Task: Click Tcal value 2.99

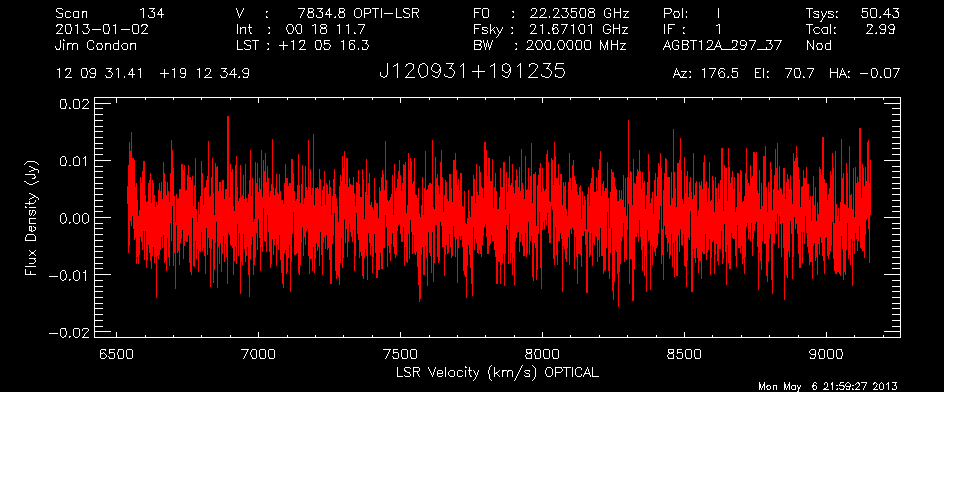Action: (880, 29)
